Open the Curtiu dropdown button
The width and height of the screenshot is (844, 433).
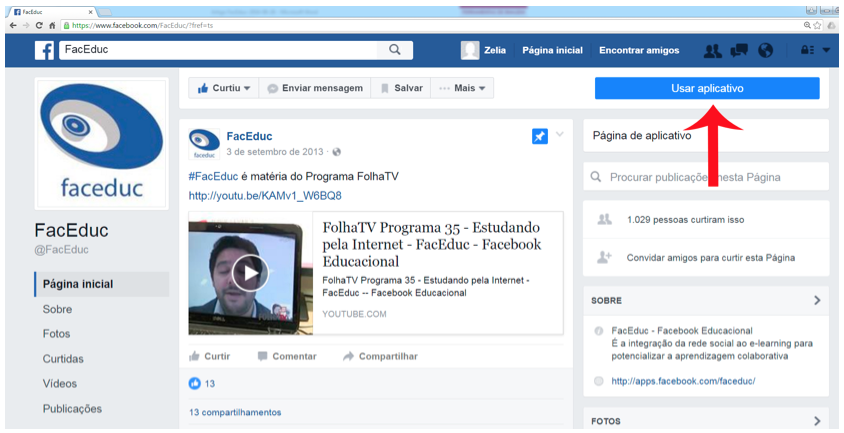pyautogui.click(x=224, y=88)
